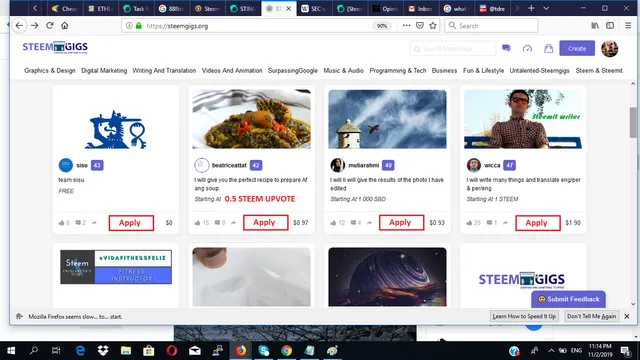This screenshot has width=640, height=360.
Task: Click mutiarahmi's avatar icon
Action: [338, 165]
